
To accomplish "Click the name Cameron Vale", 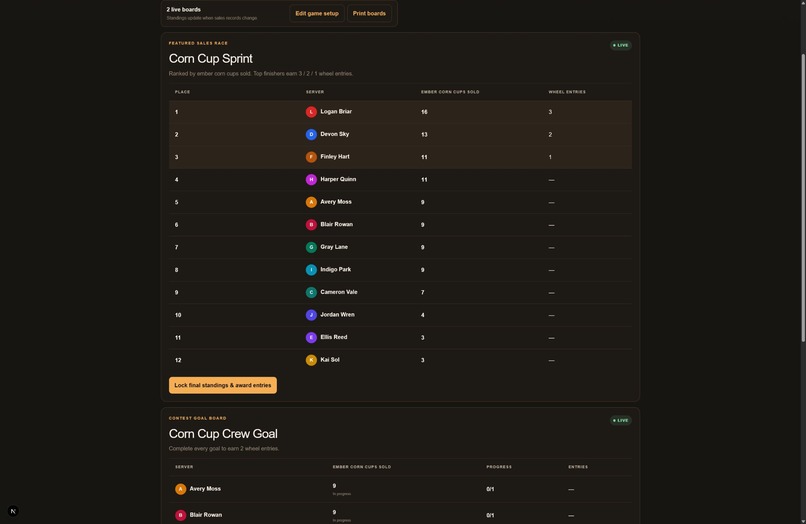I will click(x=339, y=292).
